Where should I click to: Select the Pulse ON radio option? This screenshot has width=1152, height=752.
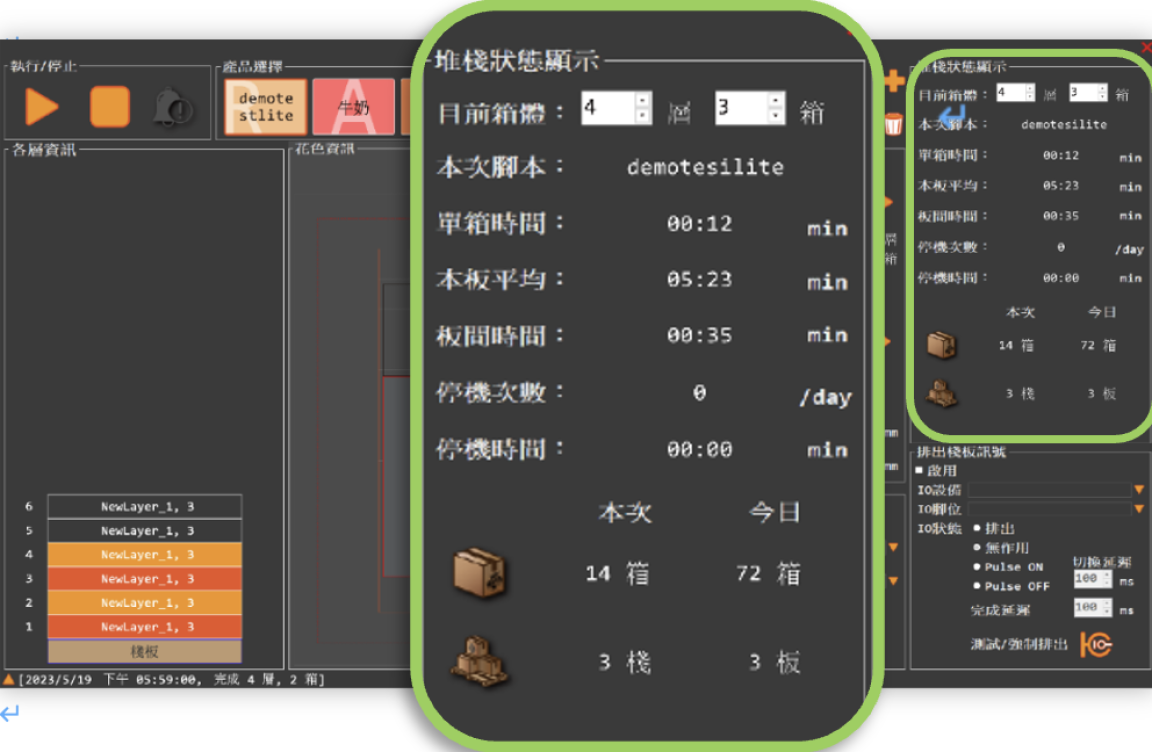click(977, 566)
